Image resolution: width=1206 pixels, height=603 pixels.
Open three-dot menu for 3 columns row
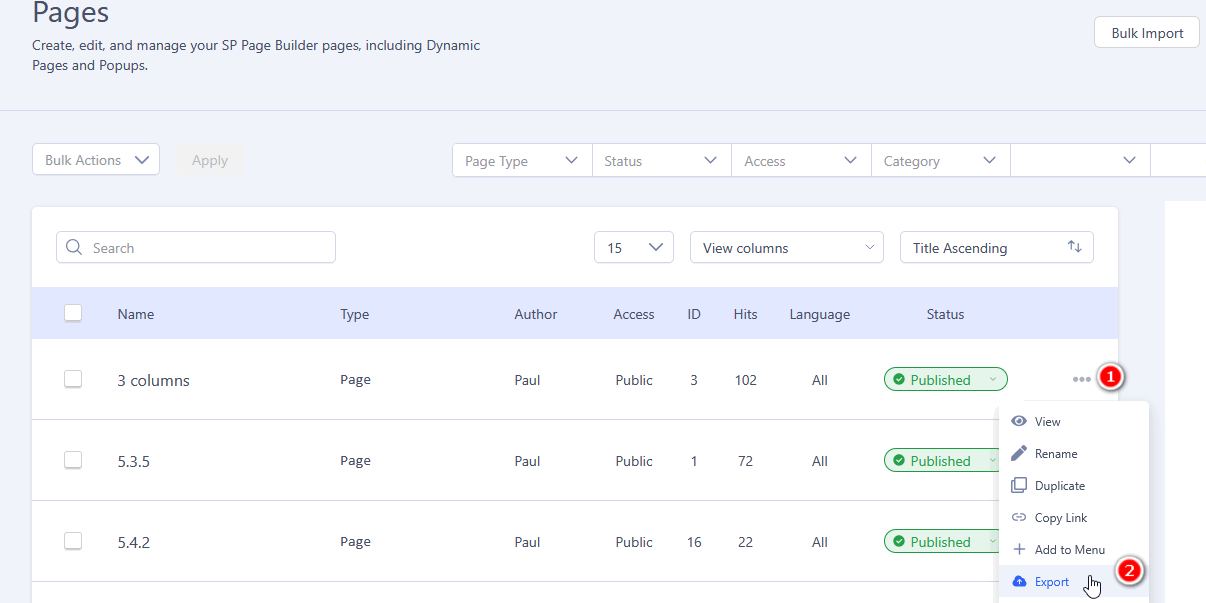(x=1081, y=379)
